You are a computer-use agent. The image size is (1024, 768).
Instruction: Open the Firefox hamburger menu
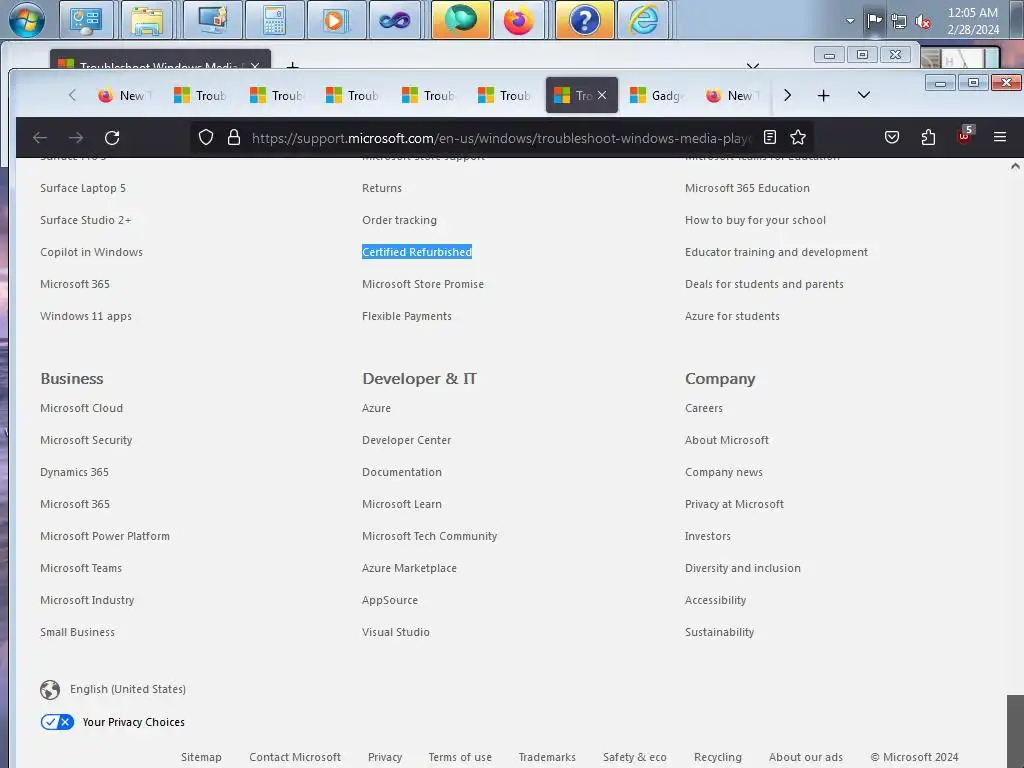coord(1000,137)
